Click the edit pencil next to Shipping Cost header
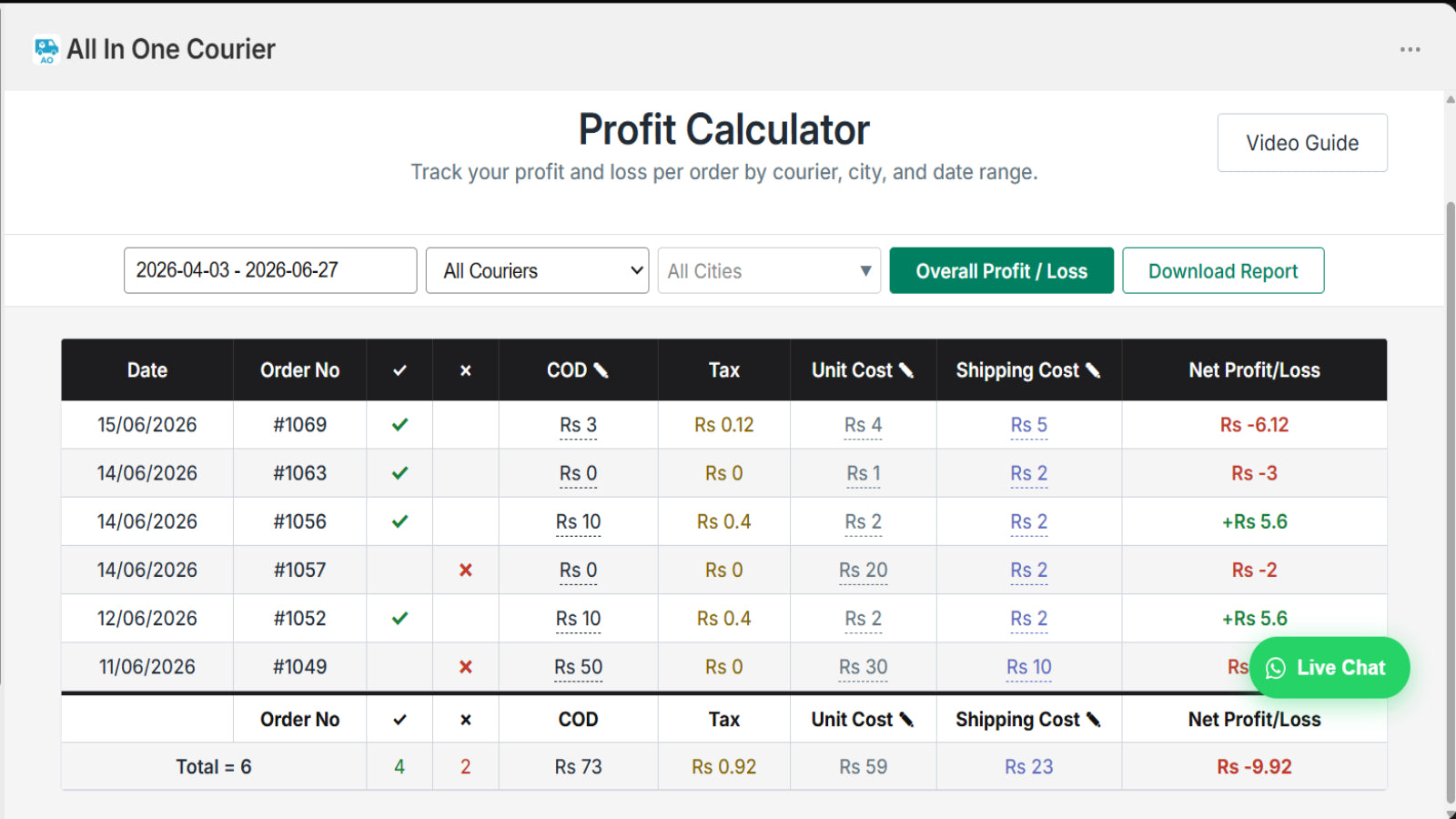Viewport: 1456px width, 819px height. pyautogui.click(x=1093, y=370)
